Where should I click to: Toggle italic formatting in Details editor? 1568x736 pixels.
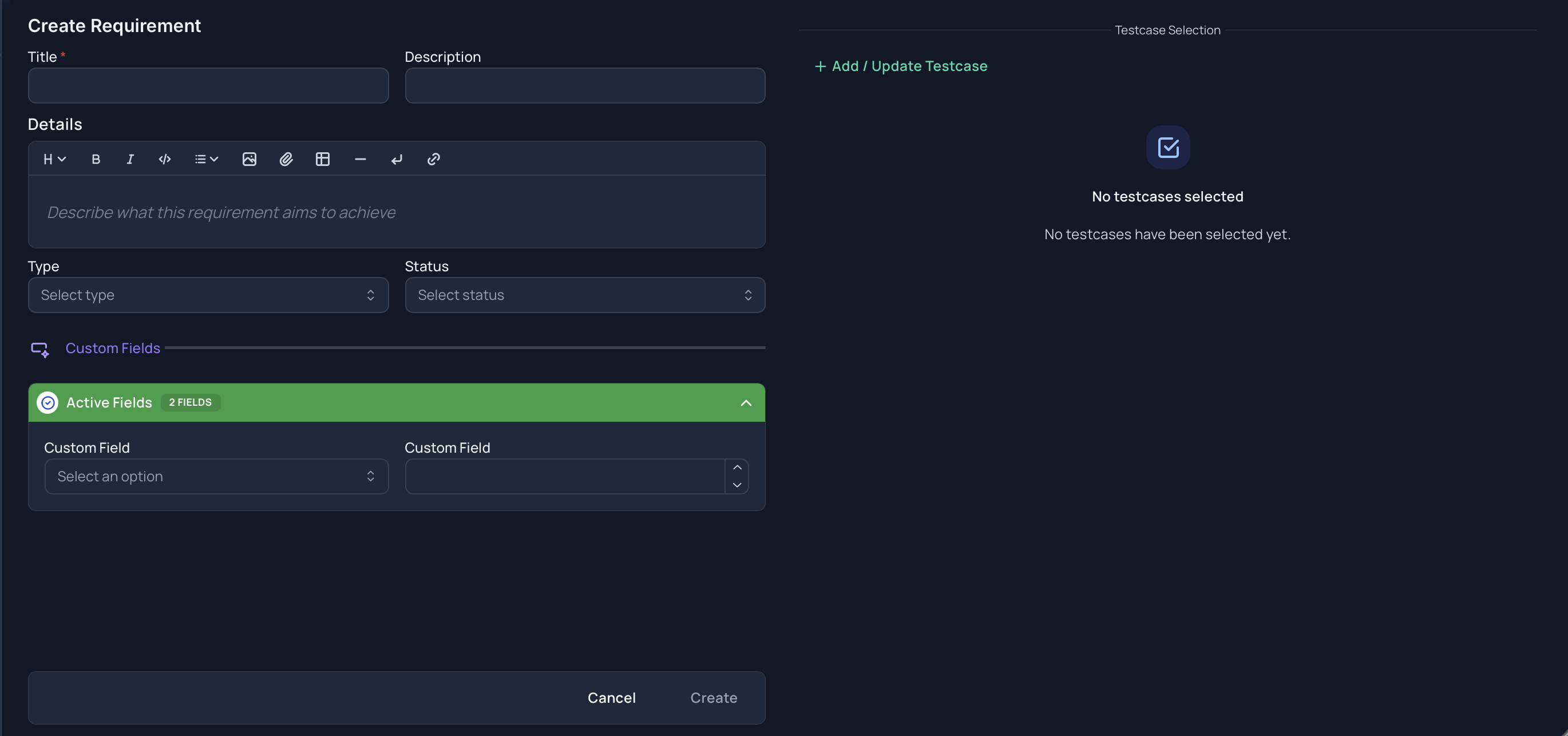tap(130, 159)
